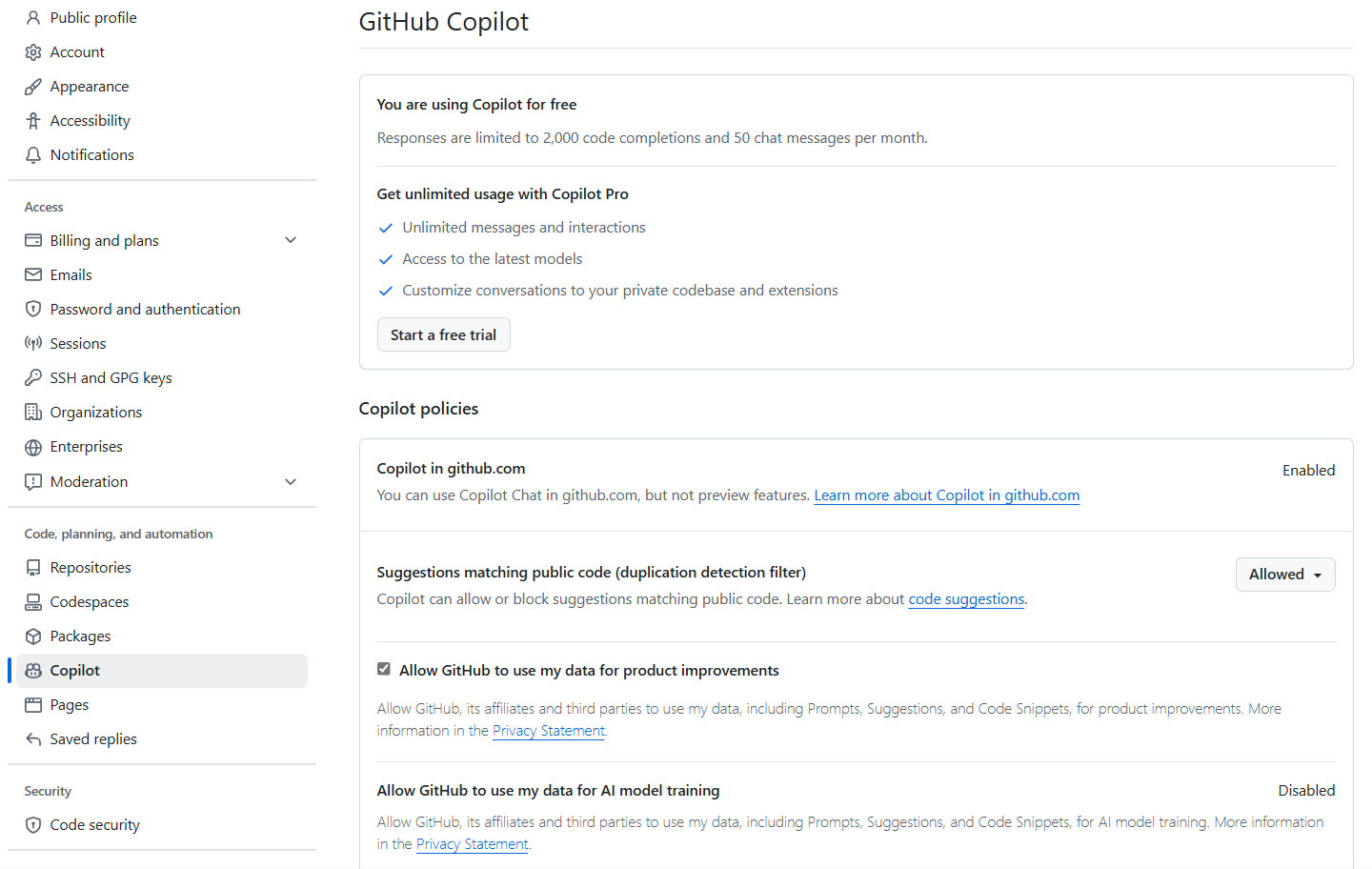Uncheck Allow GitHub data for product improvements
The width and height of the screenshot is (1372, 869).
click(384, 669)
